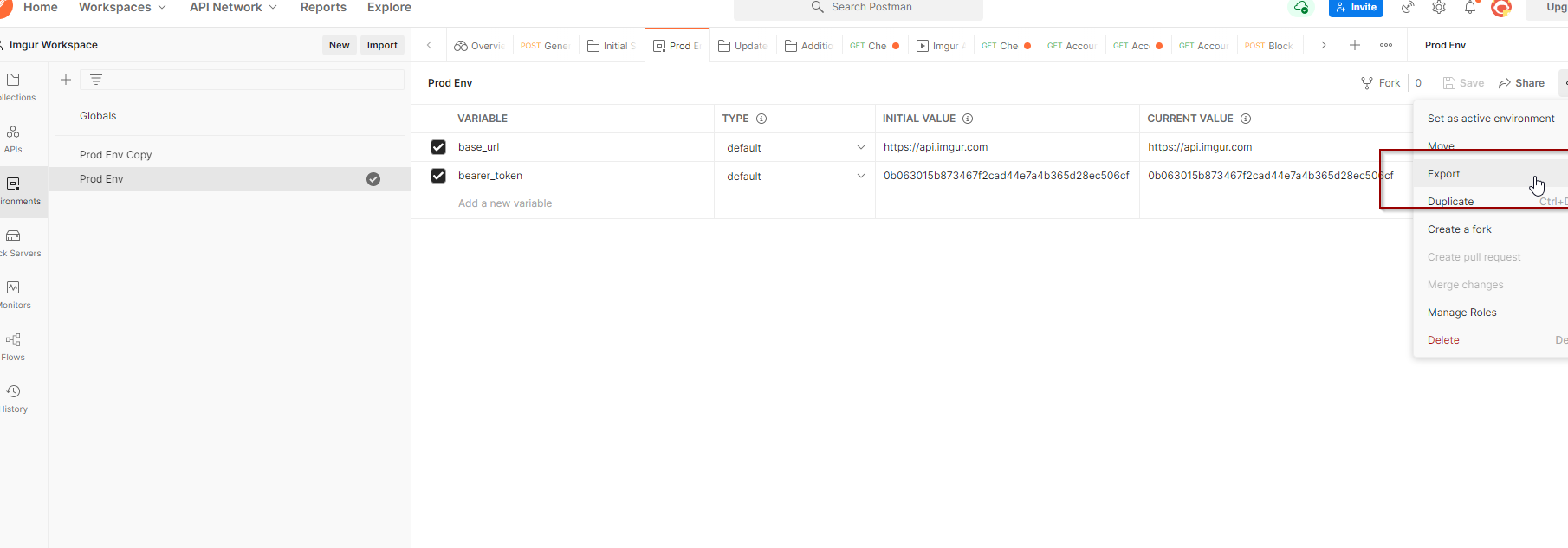Choose Export from the context menu
1568x548 pixels.
(1490, 174)
